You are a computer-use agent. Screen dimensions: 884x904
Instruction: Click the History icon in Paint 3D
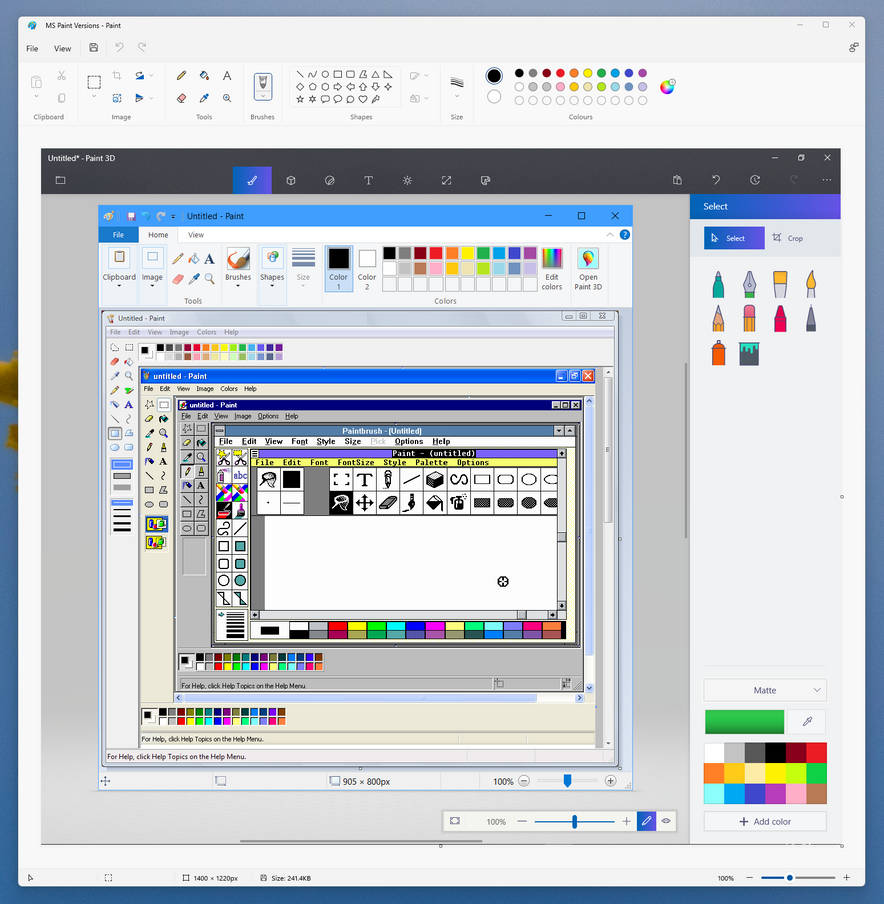[755, 180]
